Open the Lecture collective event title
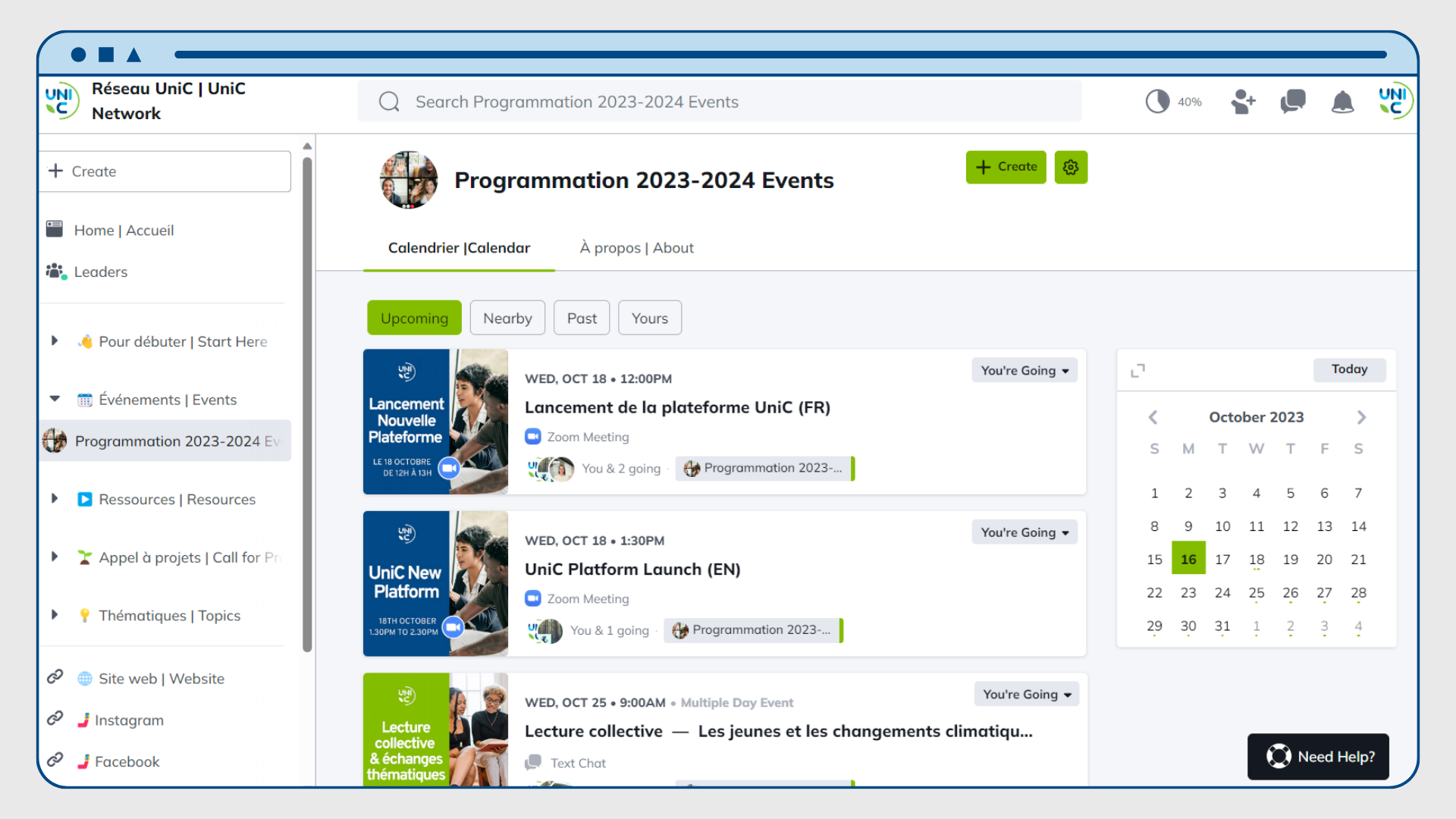 pyautogui.click(x=779, y=731)
